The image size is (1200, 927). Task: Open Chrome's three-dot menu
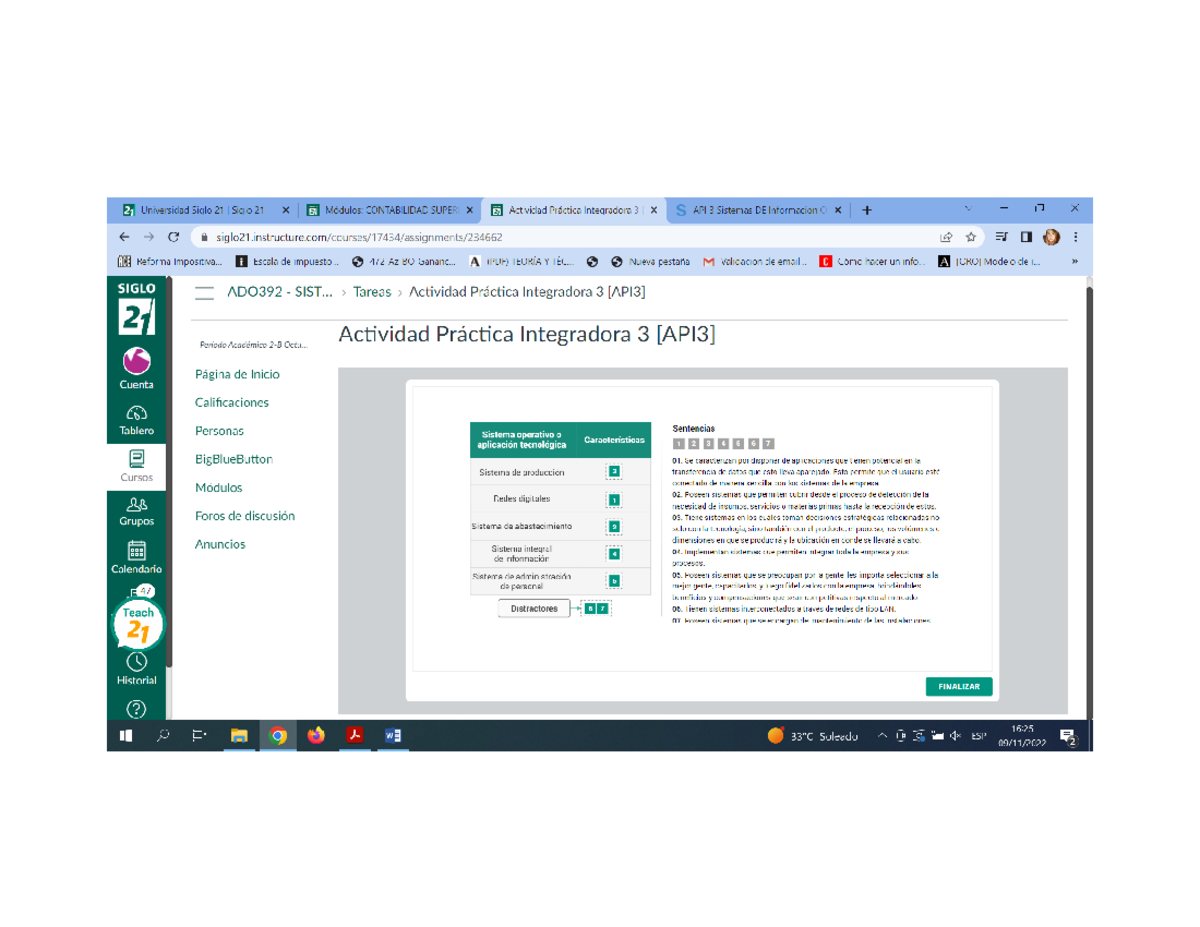tap(1074, 237)
